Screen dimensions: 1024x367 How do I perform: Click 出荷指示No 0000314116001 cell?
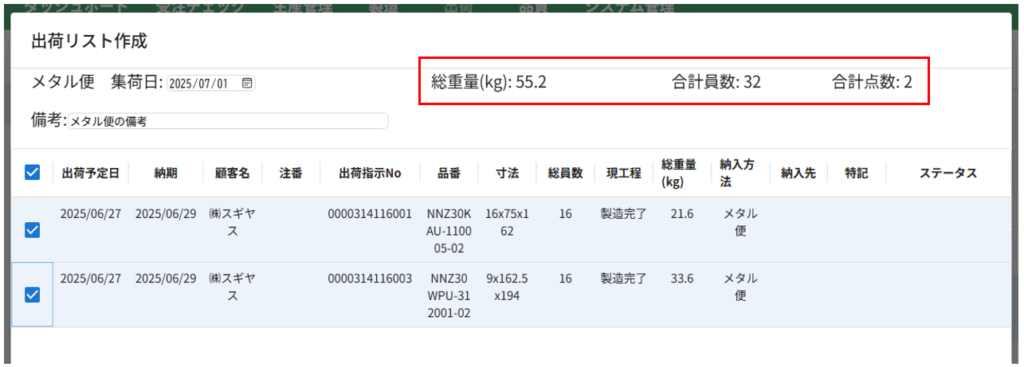(x=370, y=214)
